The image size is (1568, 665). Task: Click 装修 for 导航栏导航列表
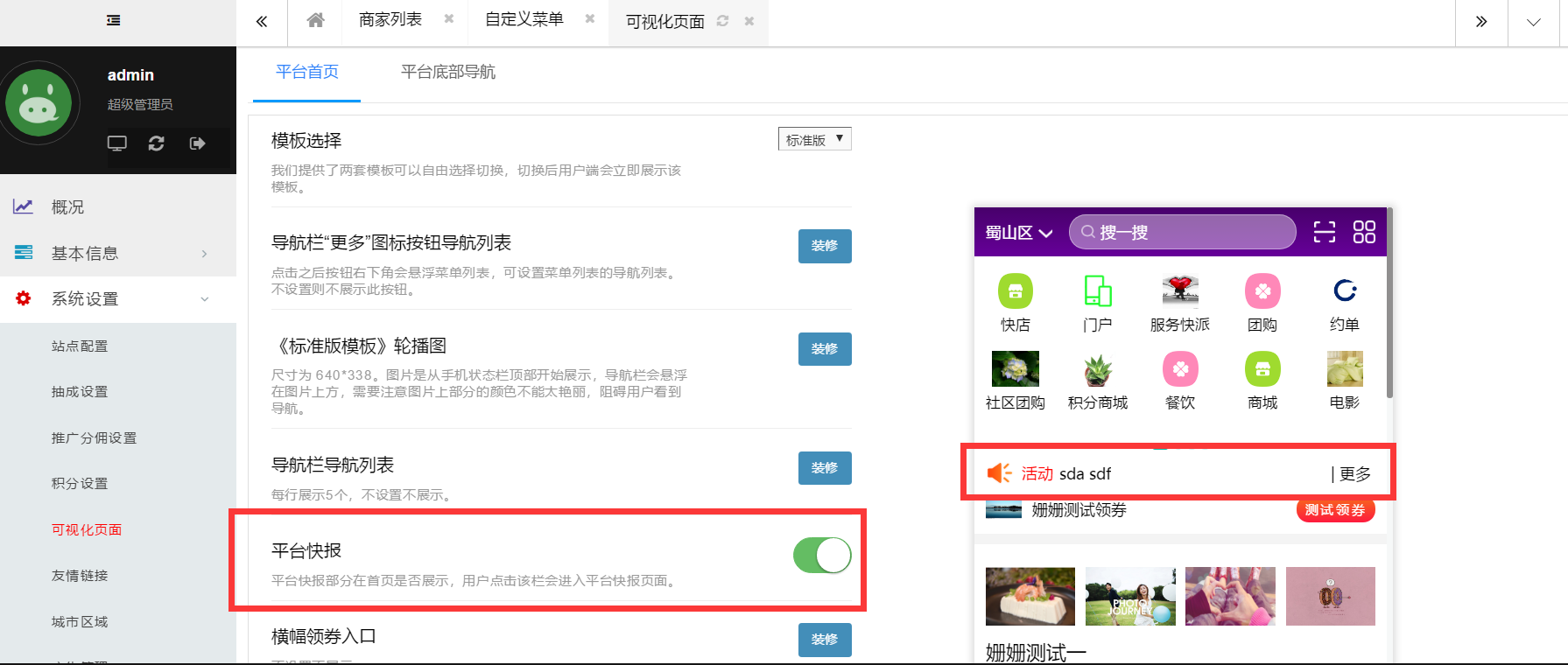[x=825, y=468]
